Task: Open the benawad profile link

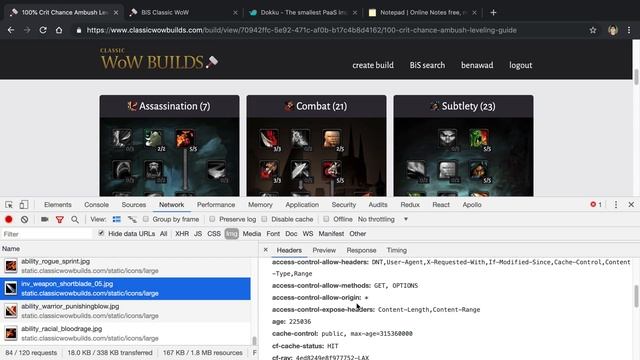Action: 477,65
